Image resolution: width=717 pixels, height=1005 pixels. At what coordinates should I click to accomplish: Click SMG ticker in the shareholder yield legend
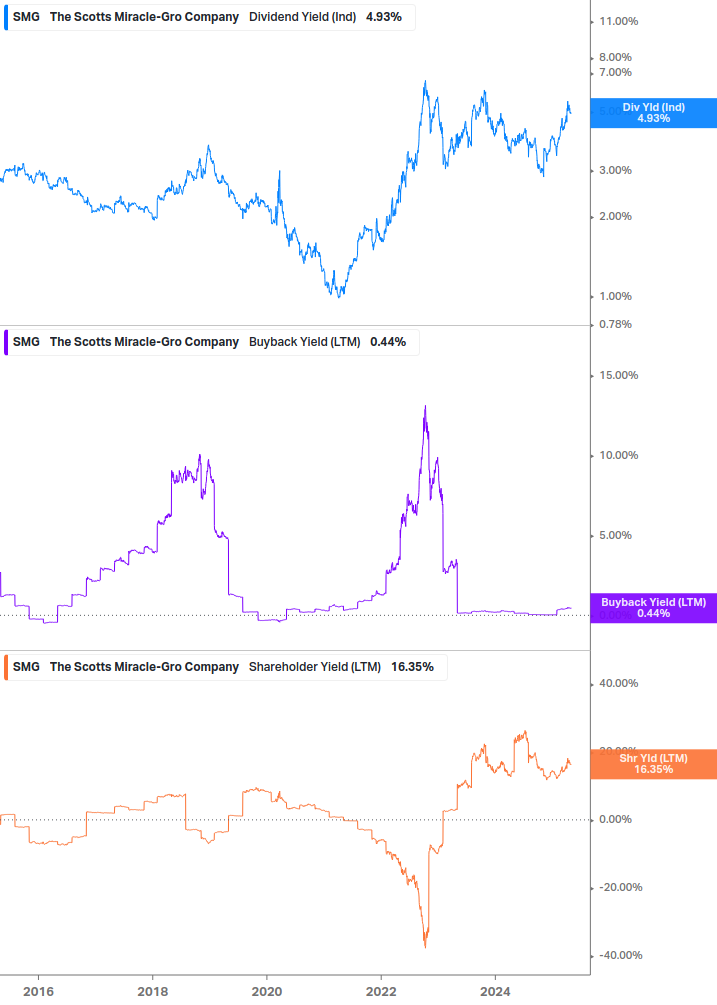pos(26,667)
